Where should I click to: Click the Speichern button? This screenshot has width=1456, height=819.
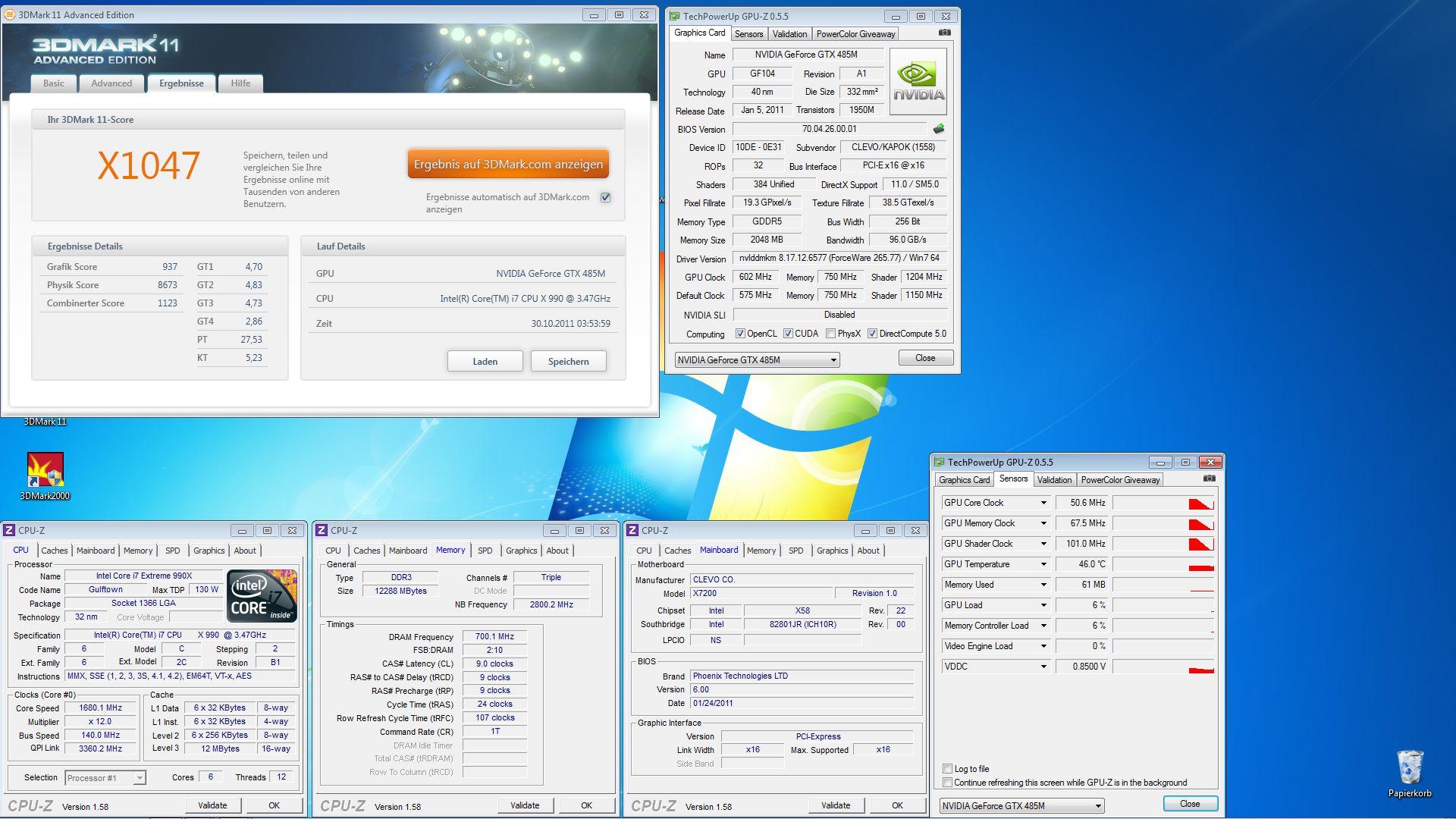(568, 362)
